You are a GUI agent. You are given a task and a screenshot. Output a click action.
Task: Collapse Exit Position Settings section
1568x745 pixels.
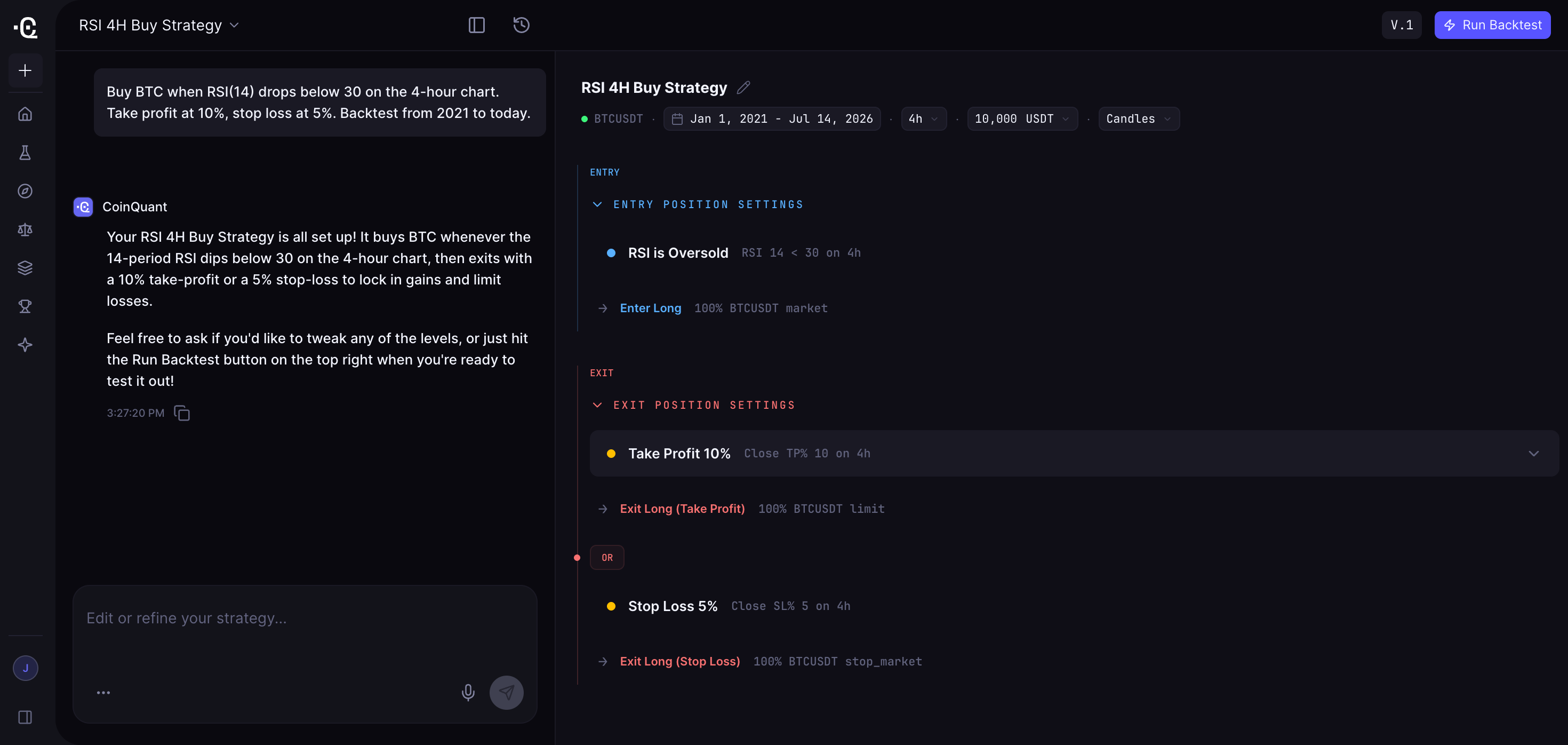pyautogui.click(x=597, y=405)
